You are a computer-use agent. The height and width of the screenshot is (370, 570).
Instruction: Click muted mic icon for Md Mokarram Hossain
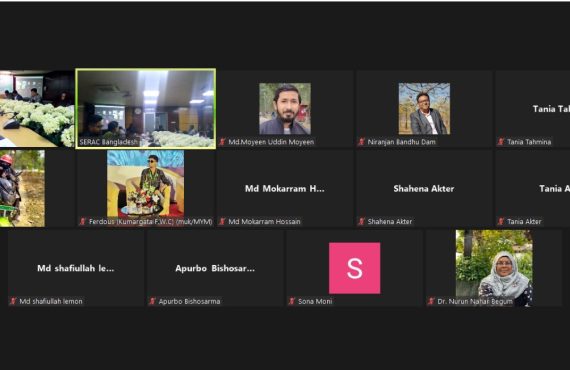(x=222, y=221)
